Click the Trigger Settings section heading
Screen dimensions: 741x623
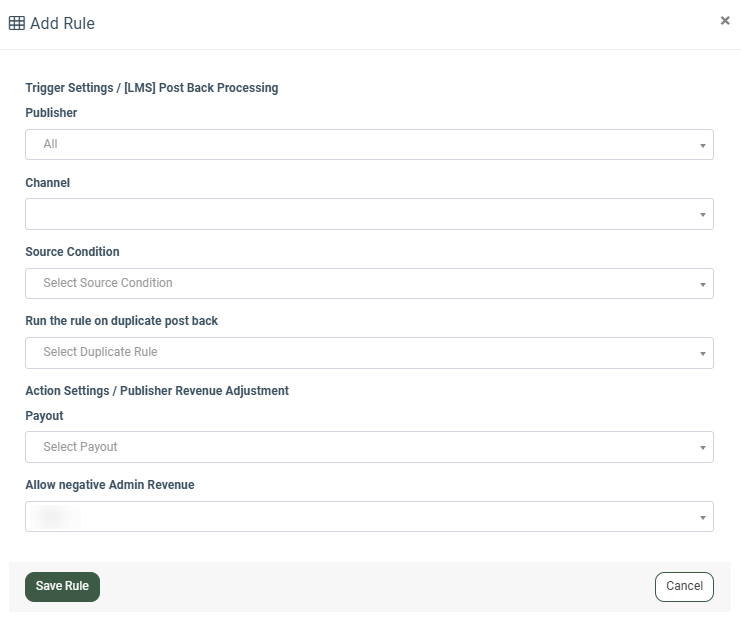click(151, 88)
